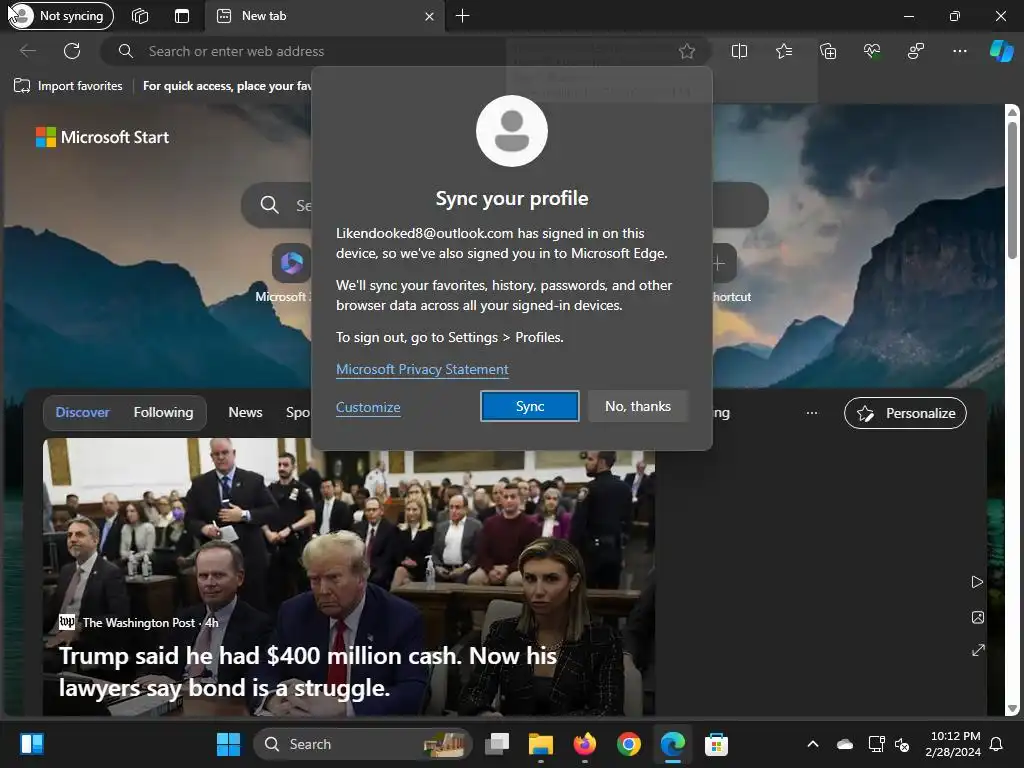The image size is (1024, 768).
Task: Open the Copilot sidebar icon
Action: (x=1001, y=51)
